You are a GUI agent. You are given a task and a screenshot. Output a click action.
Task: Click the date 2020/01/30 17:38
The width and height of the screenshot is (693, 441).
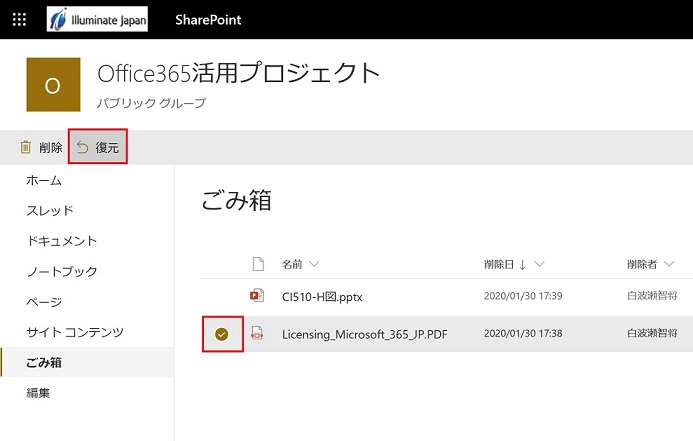click(523, 333)
